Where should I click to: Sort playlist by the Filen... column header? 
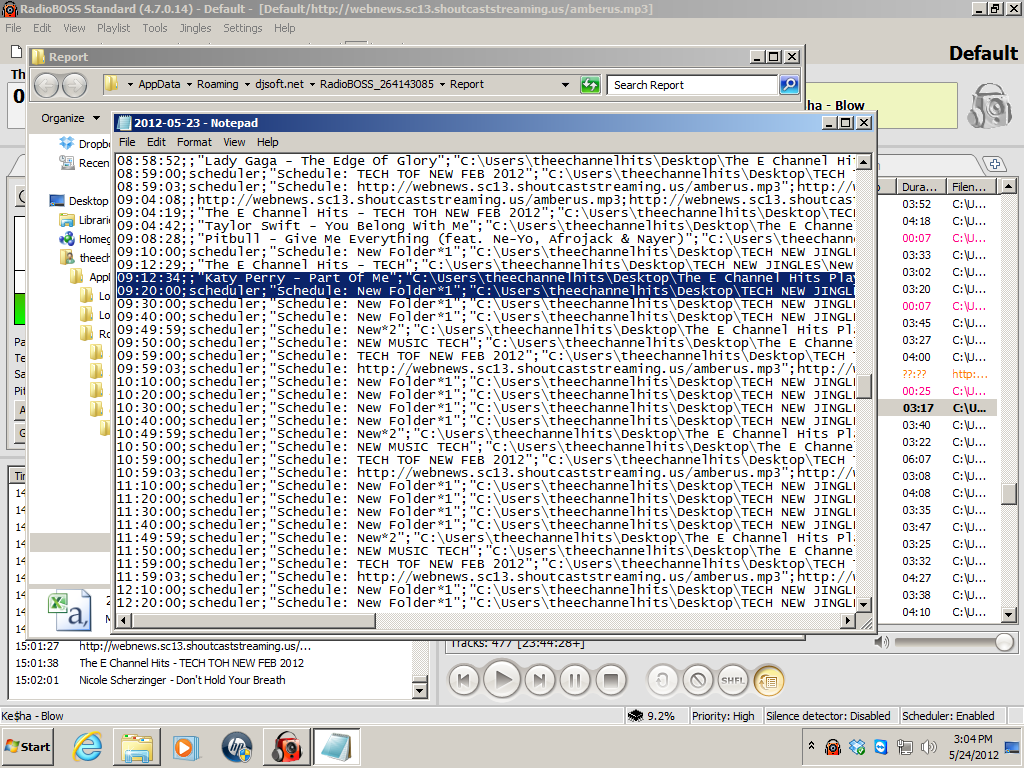tap(971, 187)
